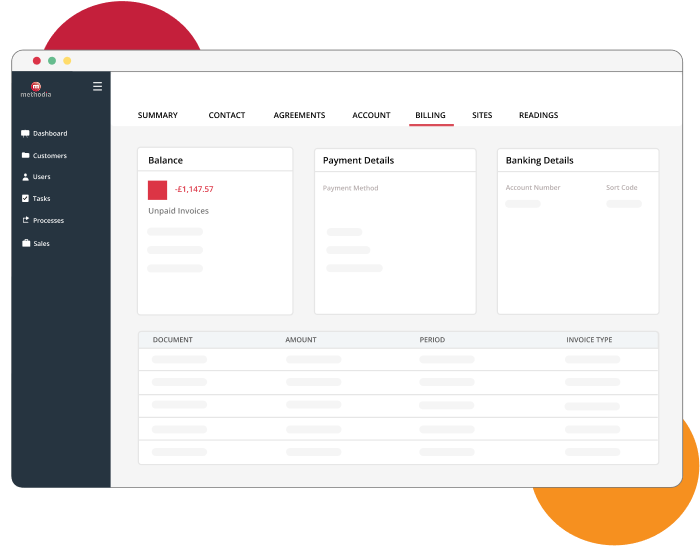The image size is (700, 558).
Task: Click the -£1,147.57 balance amount
Action: [x=194, y=189]
